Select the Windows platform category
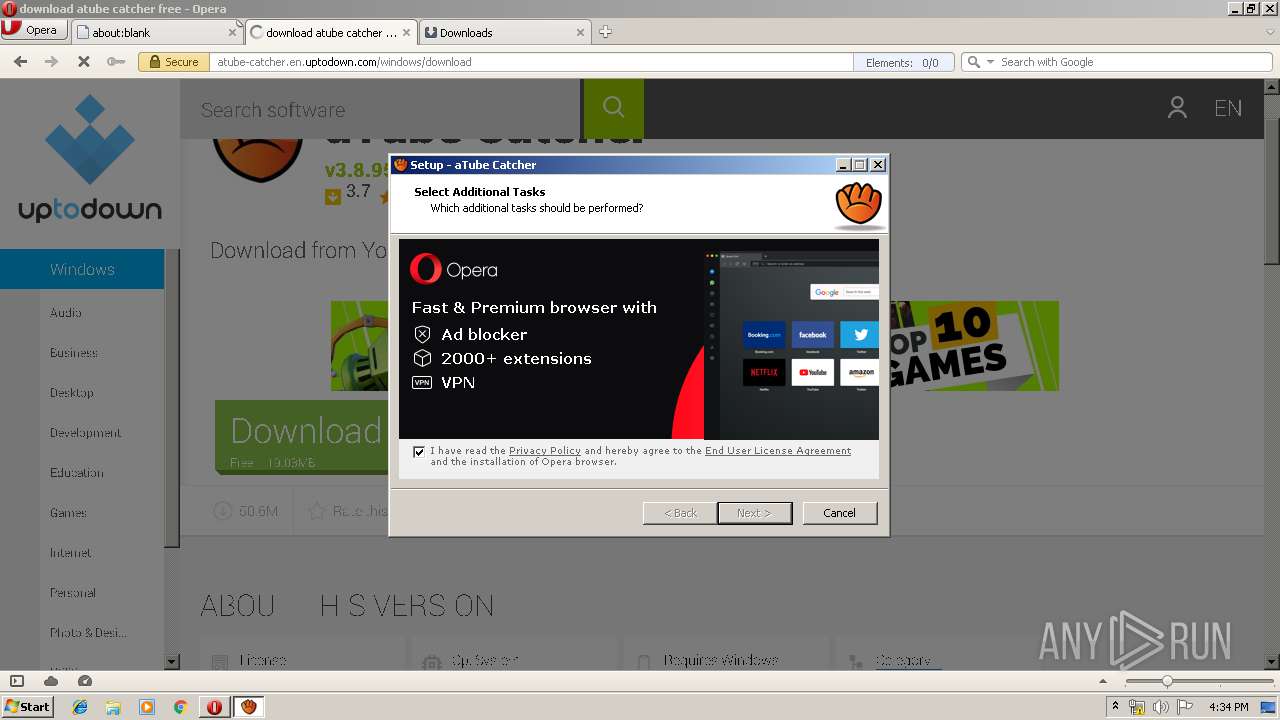 click(82, 269)
